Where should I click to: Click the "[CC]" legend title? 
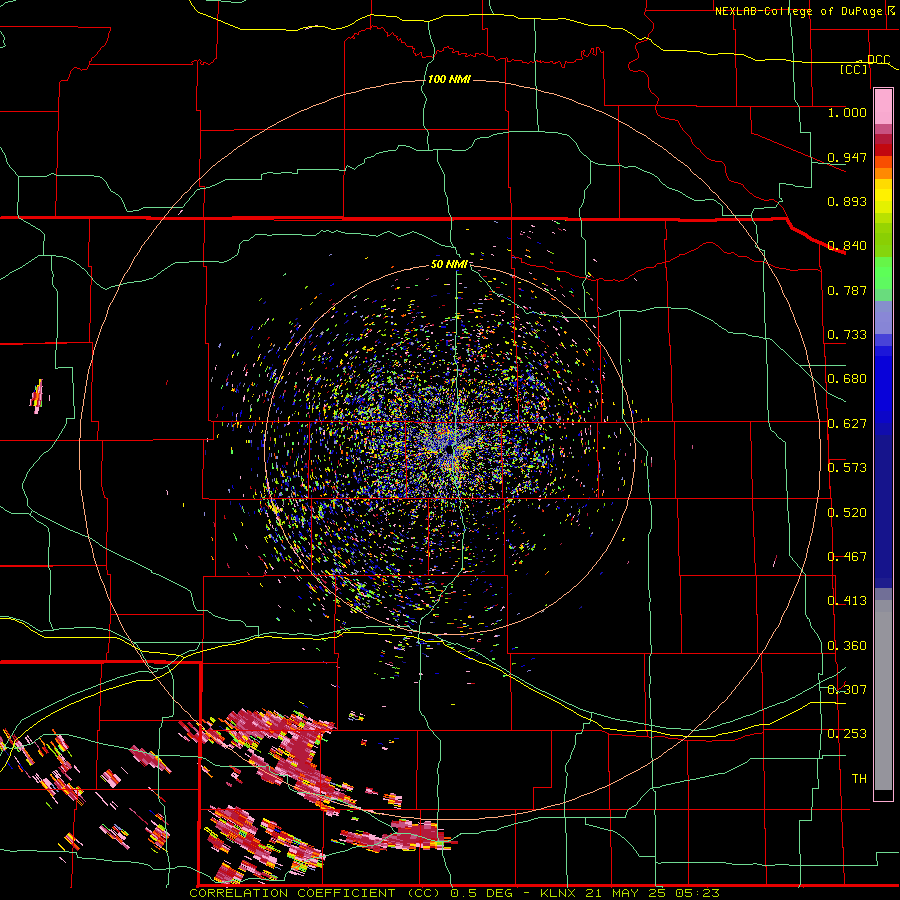pyautogui.click(x=854, y=69)
